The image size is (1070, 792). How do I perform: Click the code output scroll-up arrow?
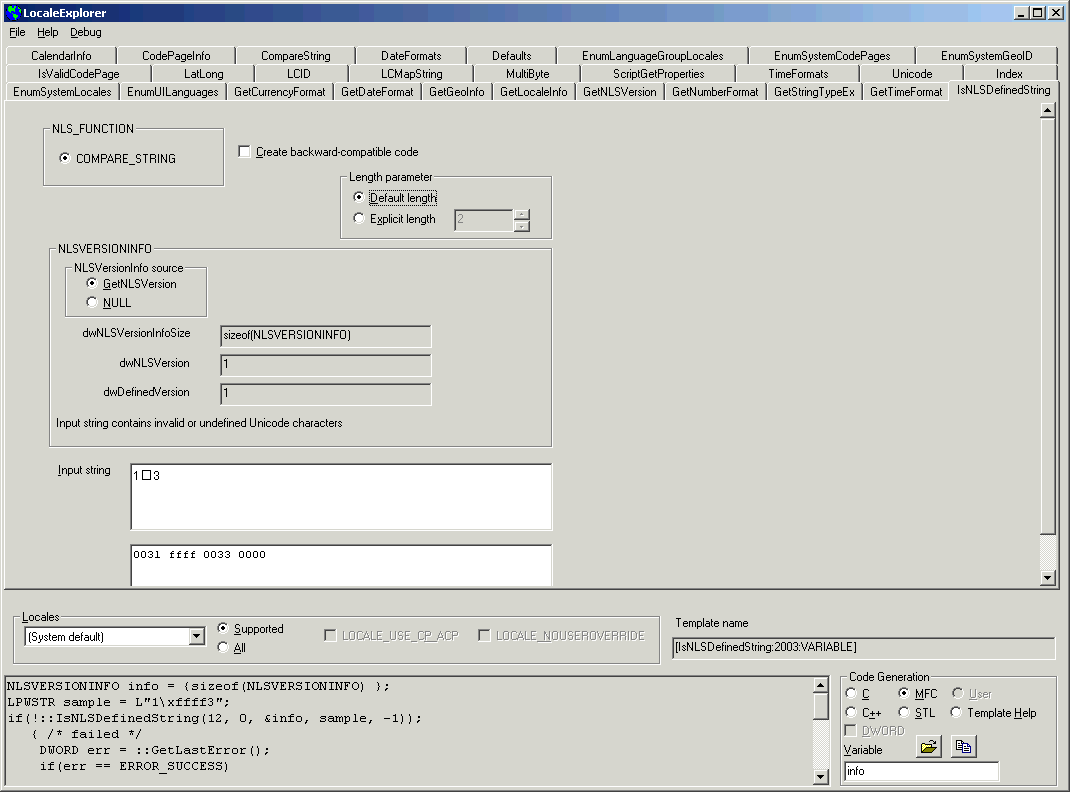pyautogui.click(x=821, y=685)
